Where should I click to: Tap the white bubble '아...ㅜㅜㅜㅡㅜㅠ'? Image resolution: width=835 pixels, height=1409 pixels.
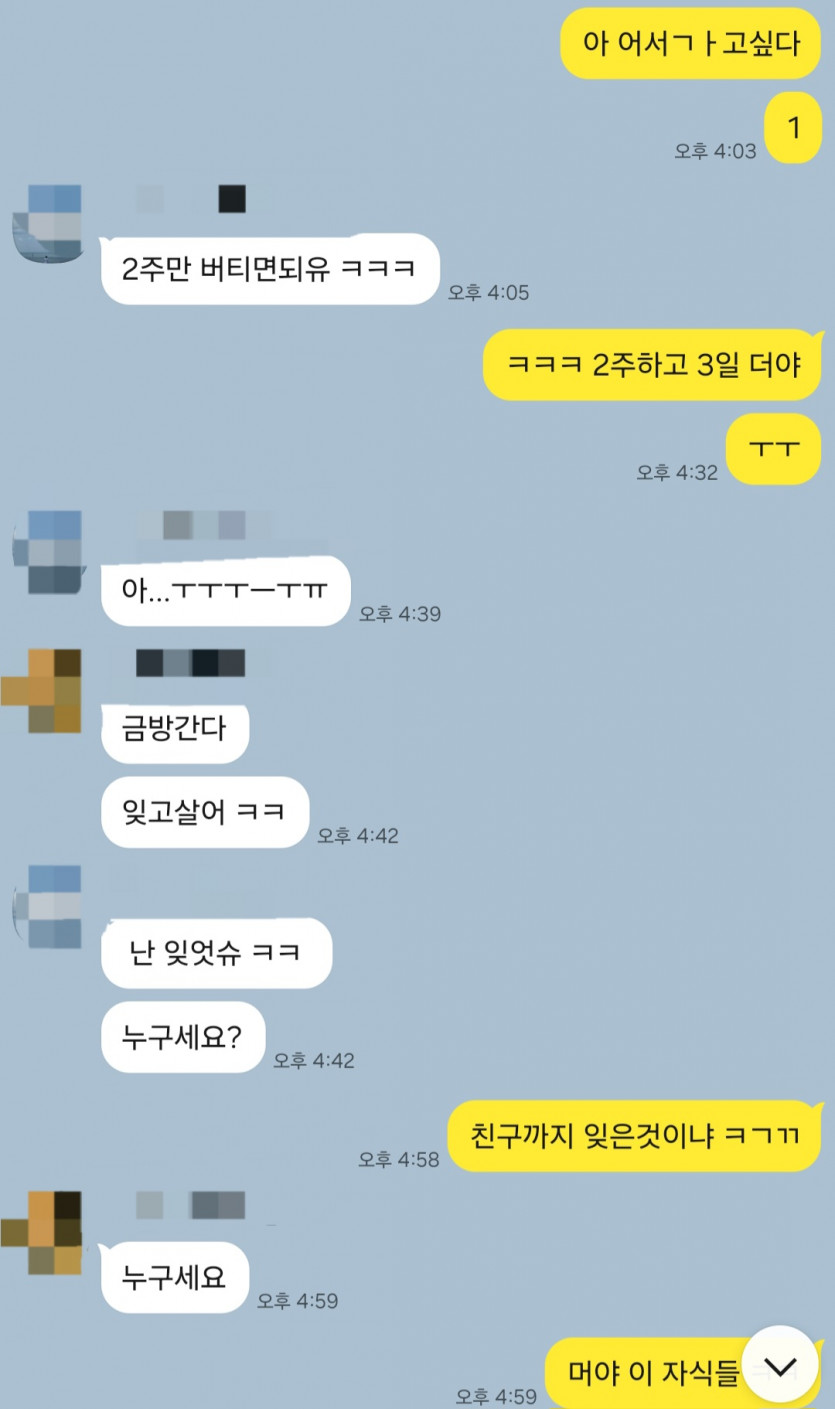click(227, 590)
